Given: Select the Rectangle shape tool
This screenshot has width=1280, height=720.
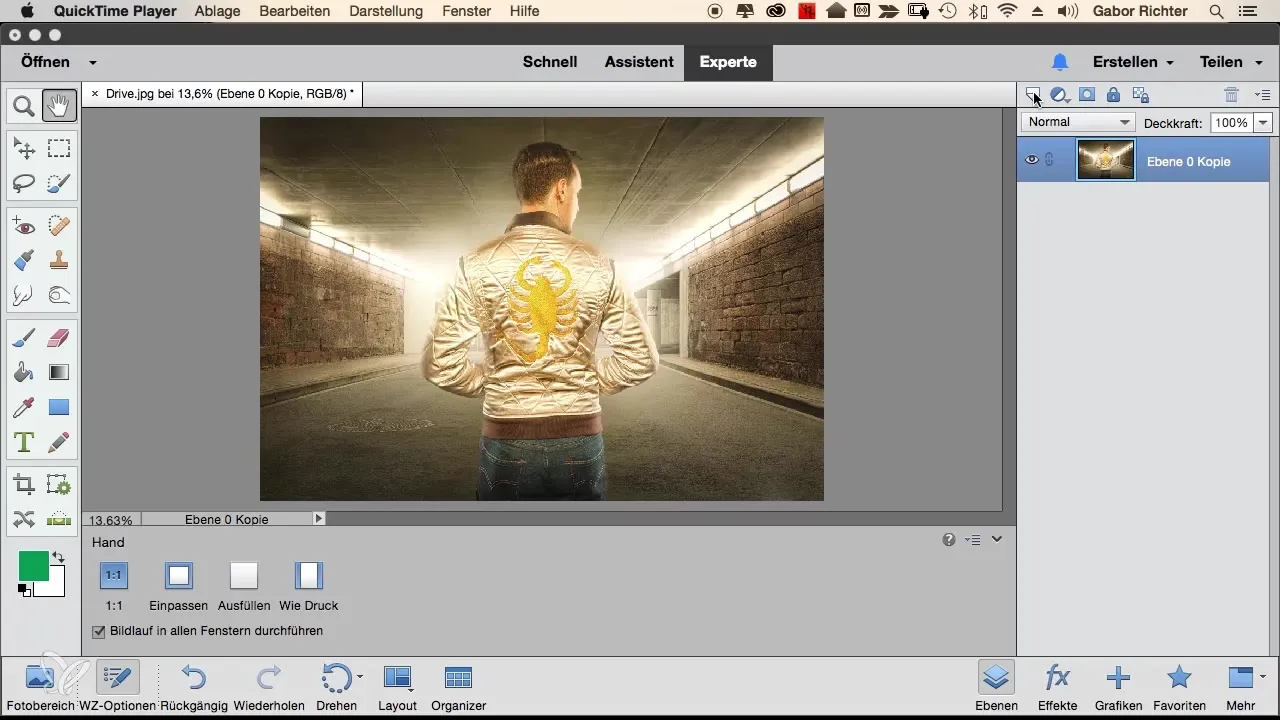Looking at the screenshot, I should 59,406.
